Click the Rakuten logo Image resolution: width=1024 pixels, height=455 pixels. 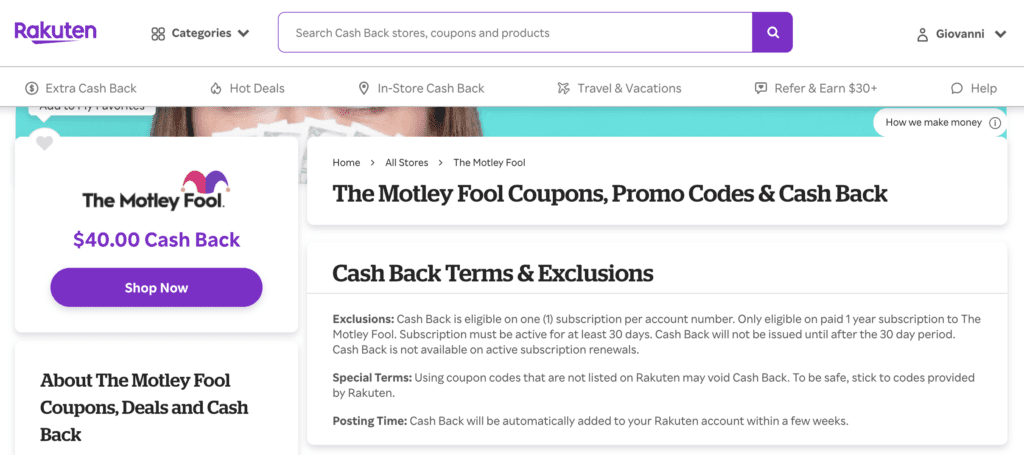point(56,32)
